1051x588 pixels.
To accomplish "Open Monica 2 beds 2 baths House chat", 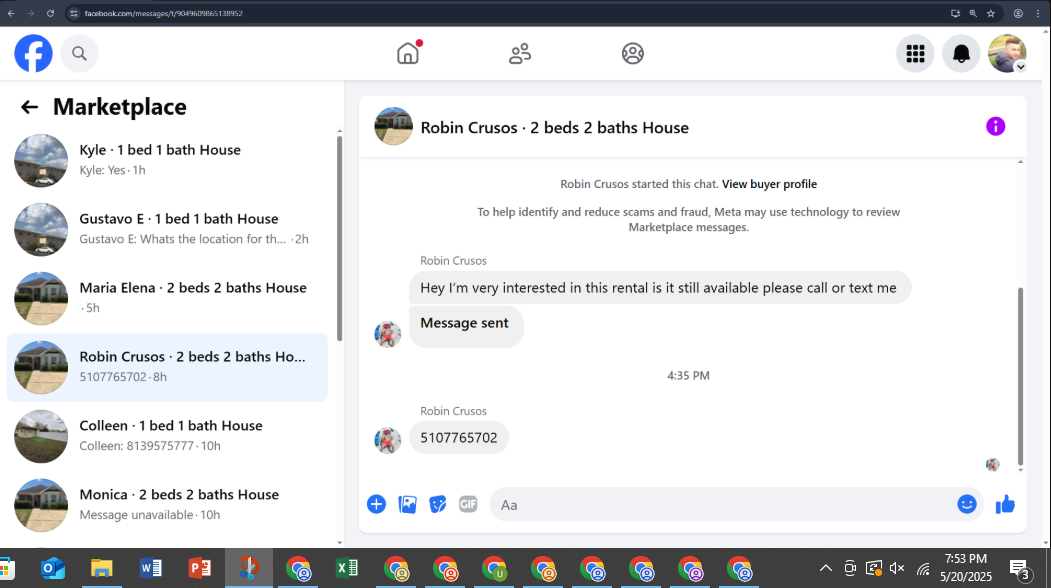I will tap(167, 506).
